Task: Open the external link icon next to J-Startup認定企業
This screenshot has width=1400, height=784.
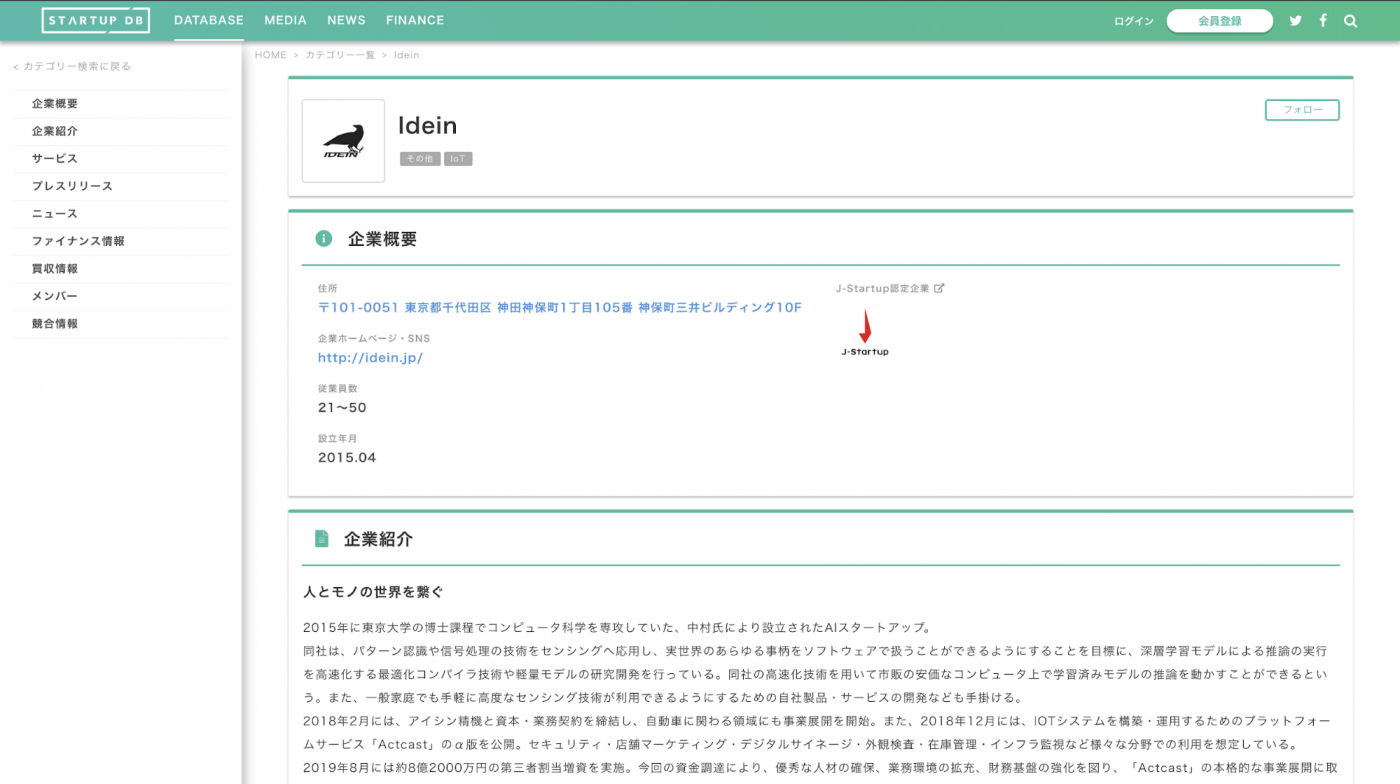Action: [939, 287]
